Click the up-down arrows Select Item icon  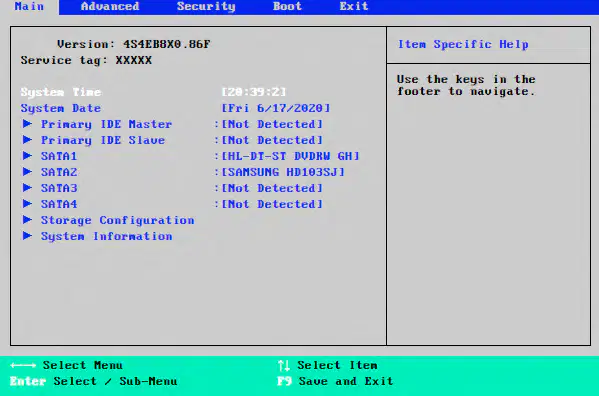tap(284, 365)
